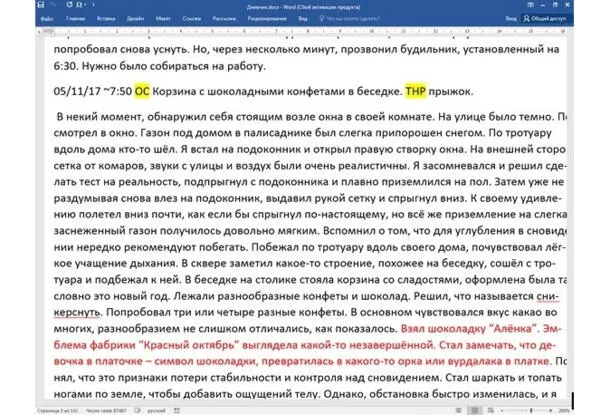Switch to the Вставка ribbon tab
This screenshot has height=415, width=591.
click(x=106, y=18)
